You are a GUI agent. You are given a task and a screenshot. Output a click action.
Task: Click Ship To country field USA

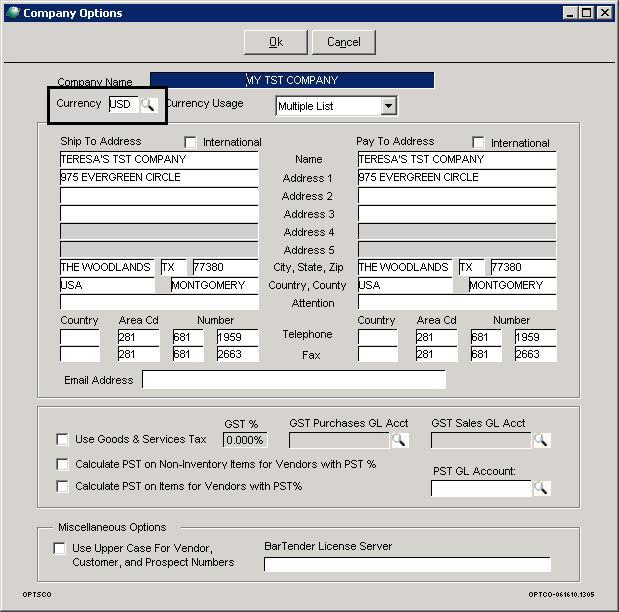pos(107,285)
